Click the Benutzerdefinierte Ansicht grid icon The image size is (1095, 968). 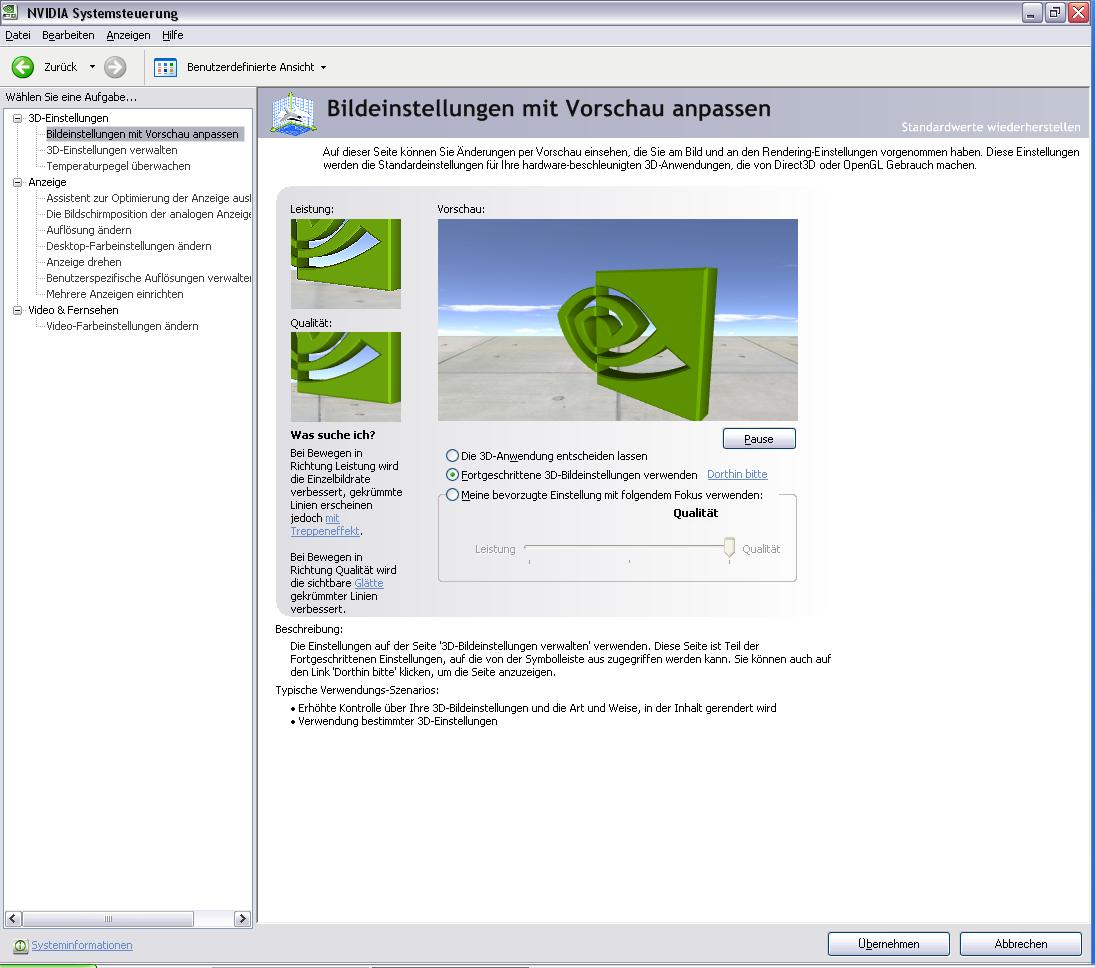pos(166,67)
